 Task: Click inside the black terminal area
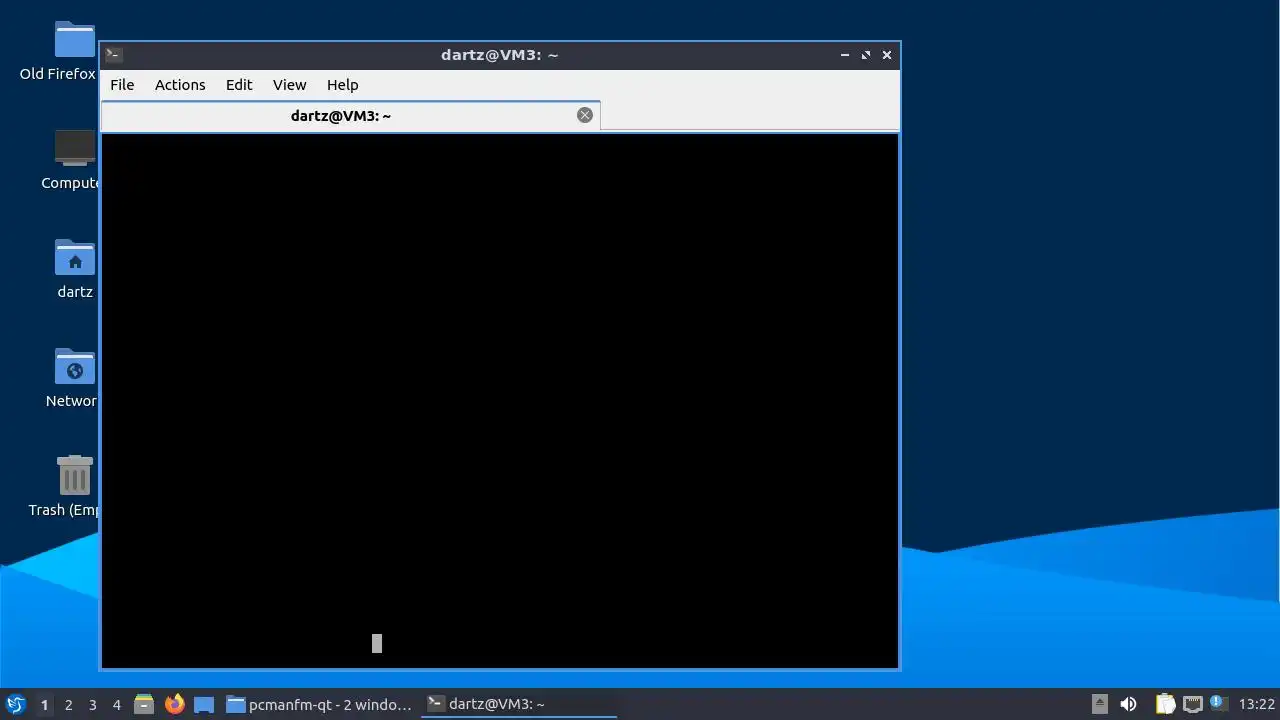click(500, 400)
